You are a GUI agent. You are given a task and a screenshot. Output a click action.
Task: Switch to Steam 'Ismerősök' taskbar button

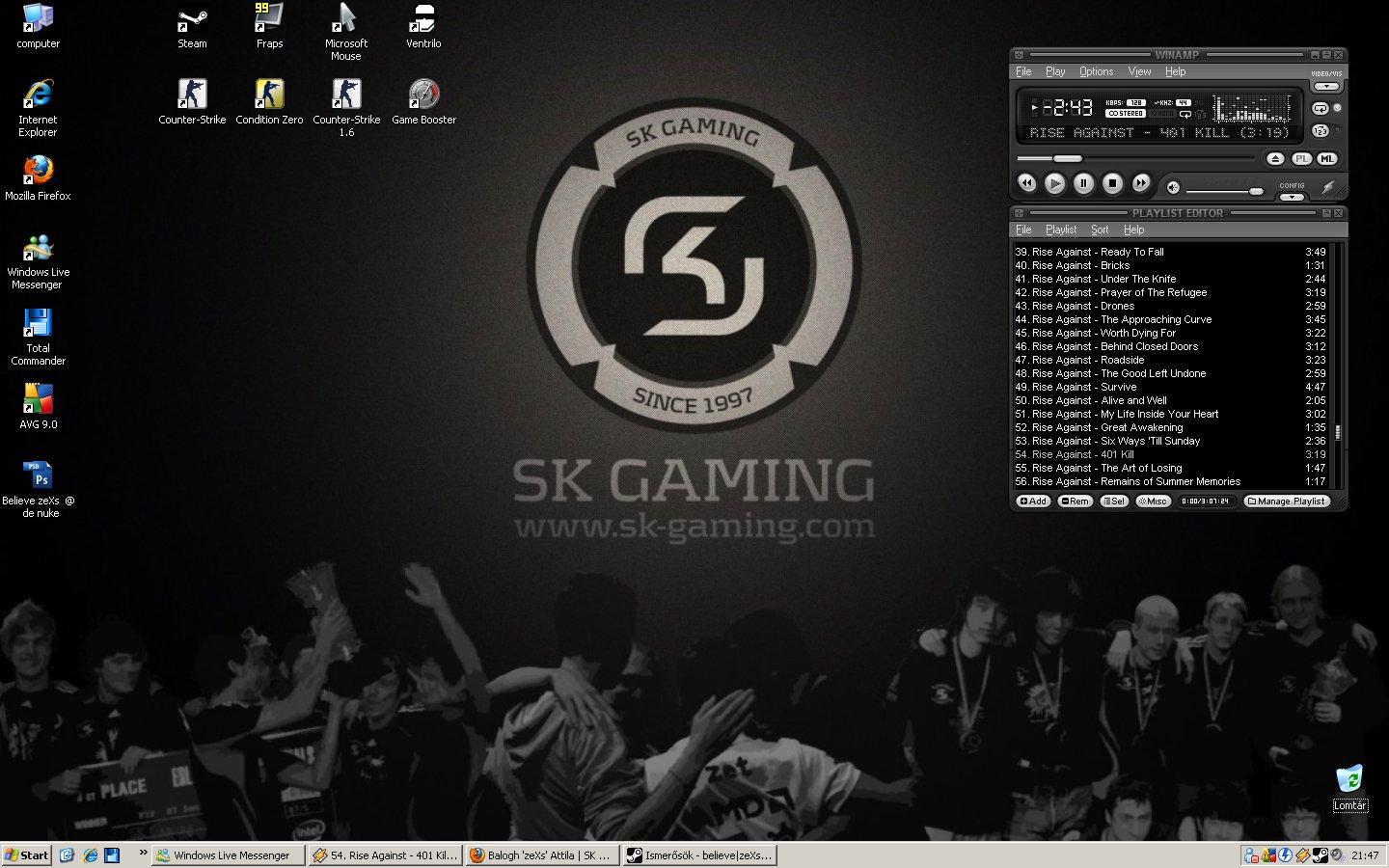(x=698, y=854)
